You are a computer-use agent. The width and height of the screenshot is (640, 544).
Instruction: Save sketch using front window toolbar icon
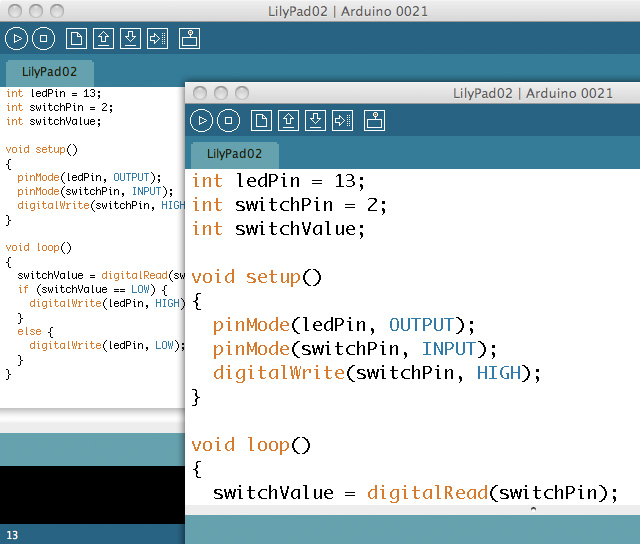click(315, 121)
